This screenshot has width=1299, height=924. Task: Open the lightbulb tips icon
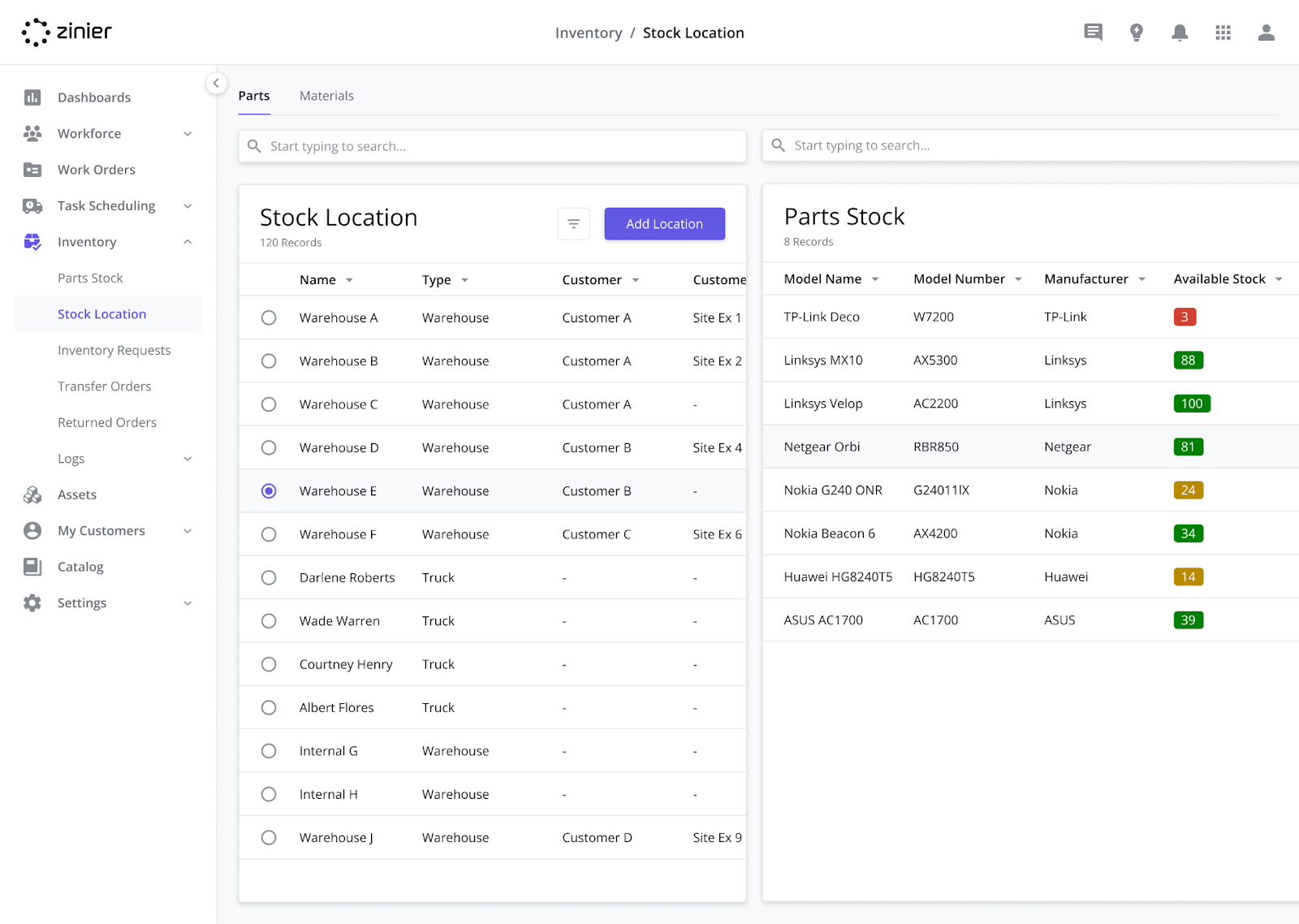tap(1137, 32)
